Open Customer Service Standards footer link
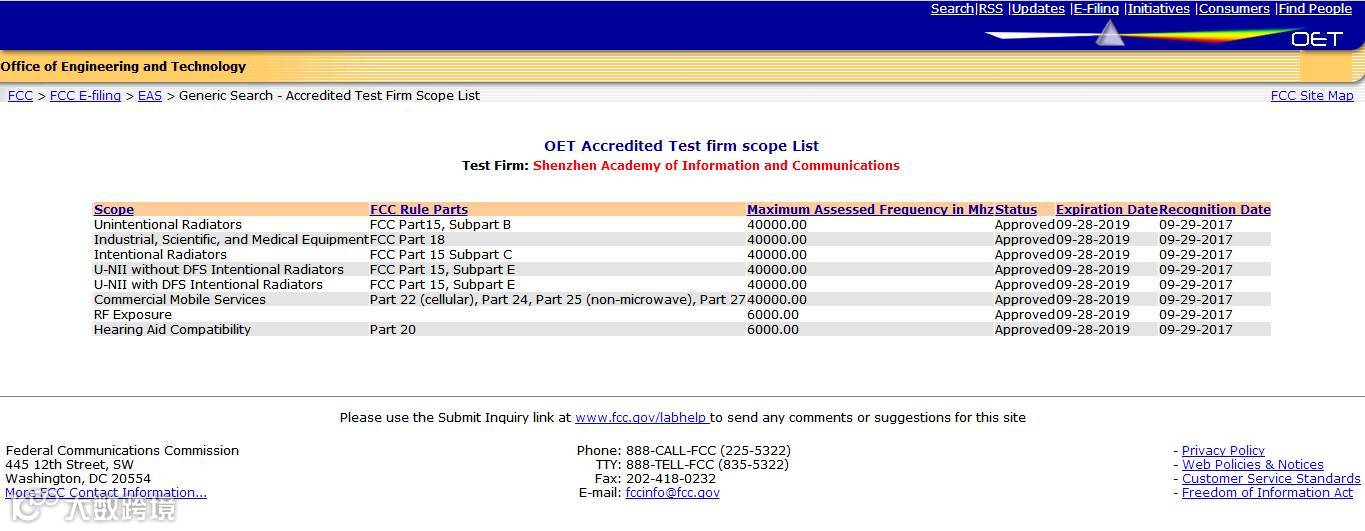 pos(1271,479)
